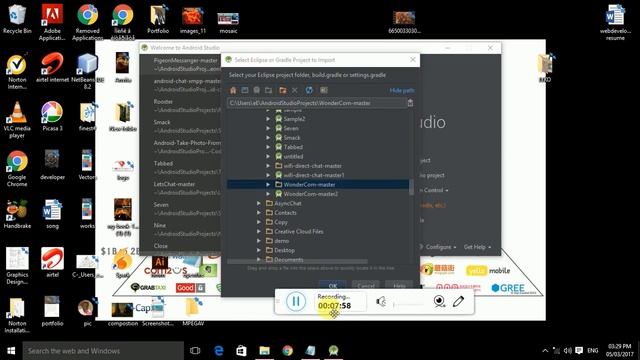Viewport: 640px width, 360px height.
Task: Open the Windows Start menu
Action: pyautogui.click(x=11, y=351)
